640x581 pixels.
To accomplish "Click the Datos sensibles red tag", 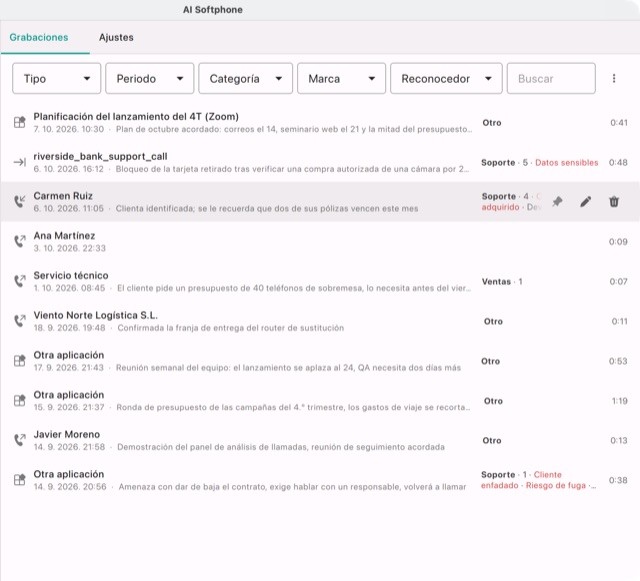I will (567, 163).
